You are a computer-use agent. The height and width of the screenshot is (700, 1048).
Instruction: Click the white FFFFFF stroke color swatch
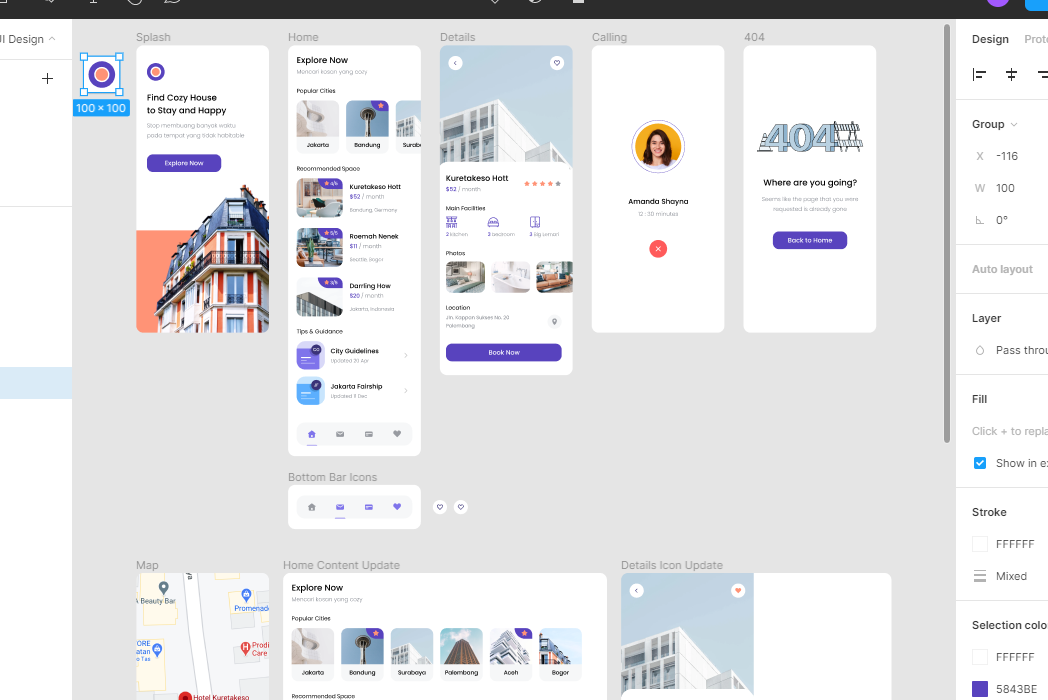(980, 544)
